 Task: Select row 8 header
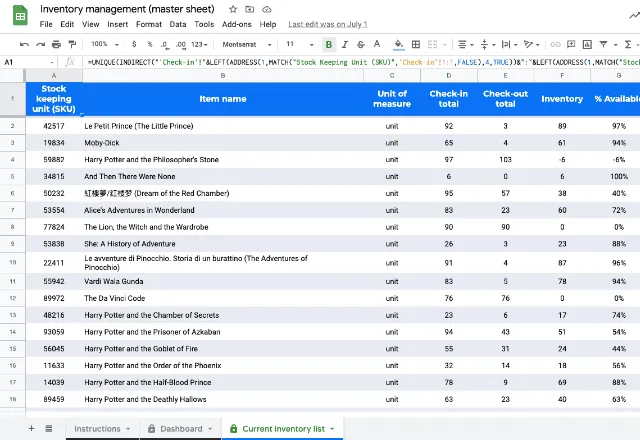click(13, 227)
